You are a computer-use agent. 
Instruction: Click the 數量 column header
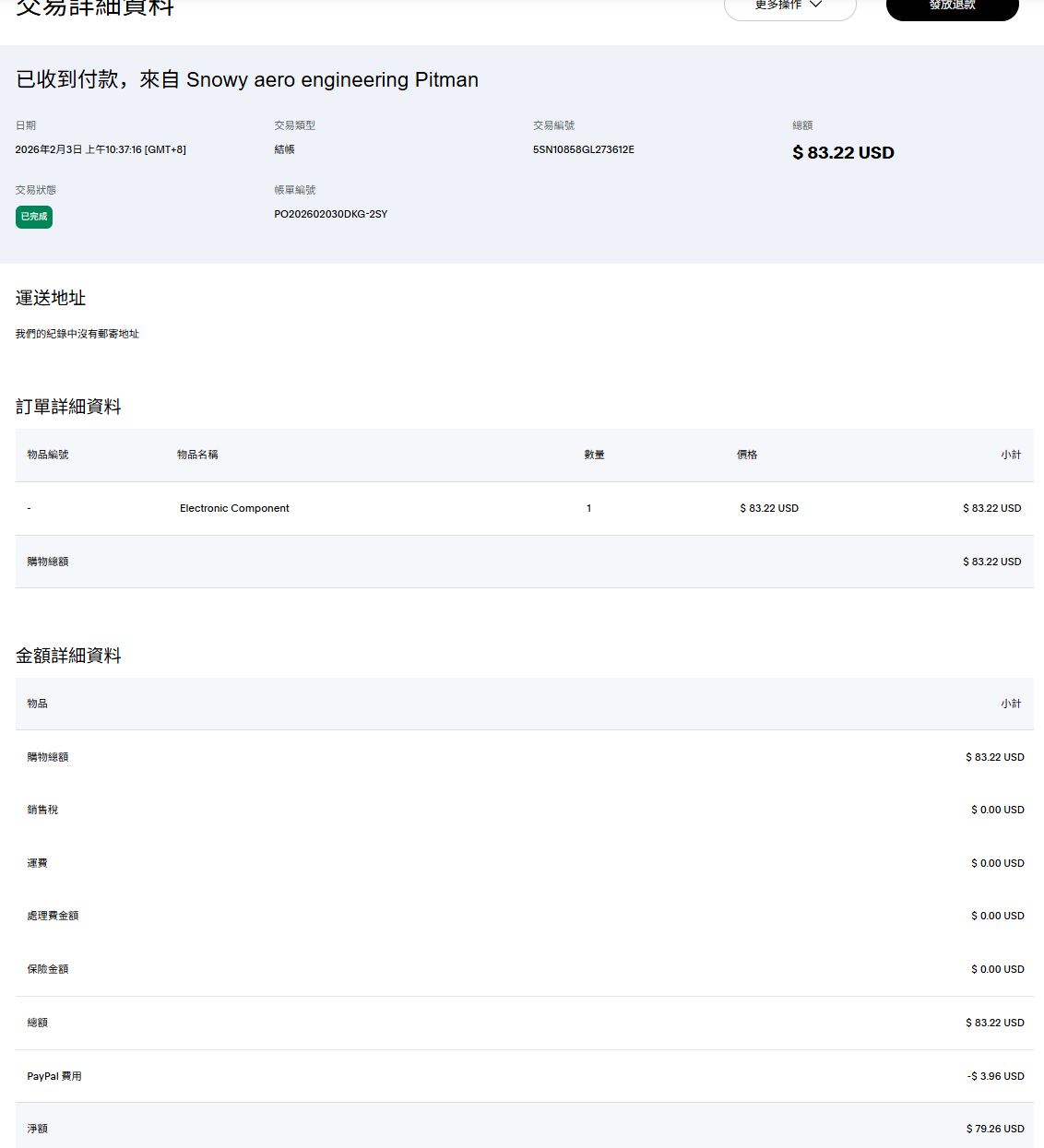[594, 455]
